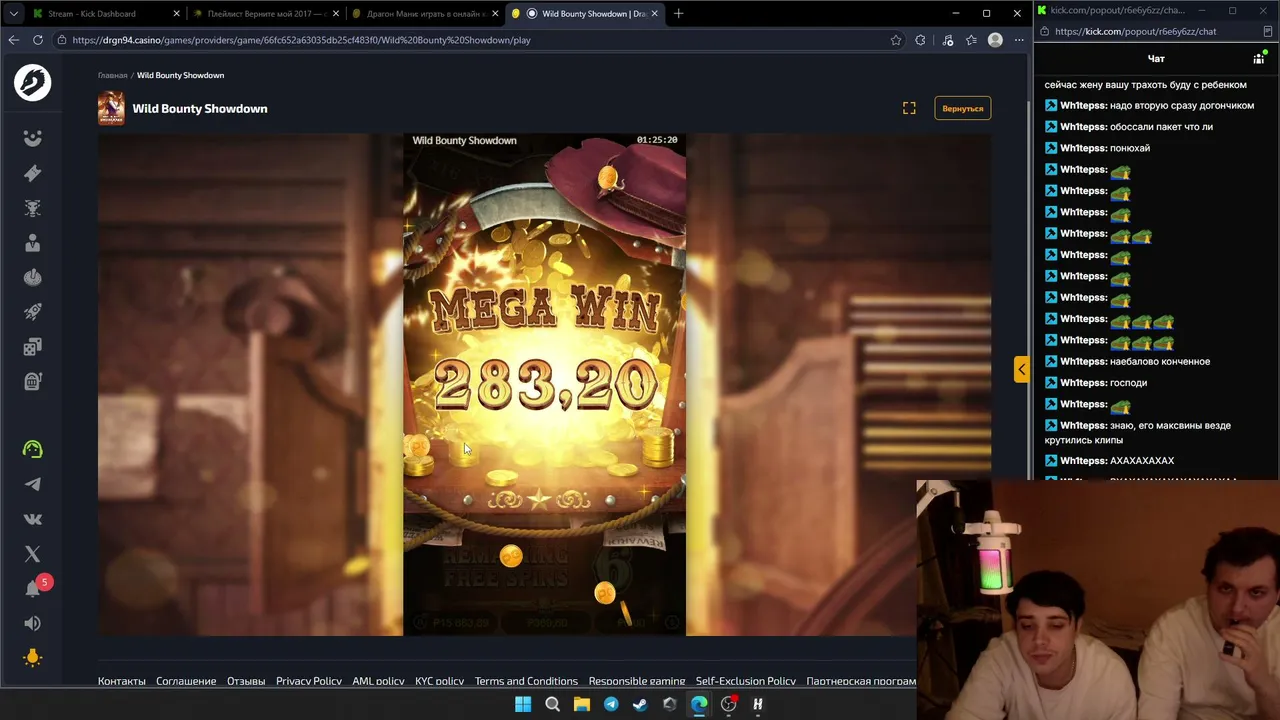This screenshot has height=720, width=1280.
Task: Toggle light theme with the bulb icon
Action: 33,657
